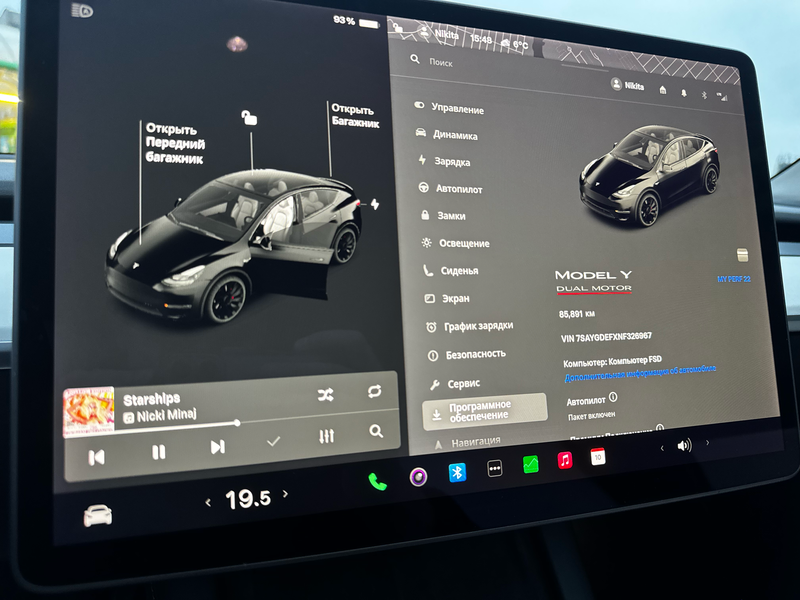Tap the speaker volume icon
This screenshot has width=800, height=600.
684,445
